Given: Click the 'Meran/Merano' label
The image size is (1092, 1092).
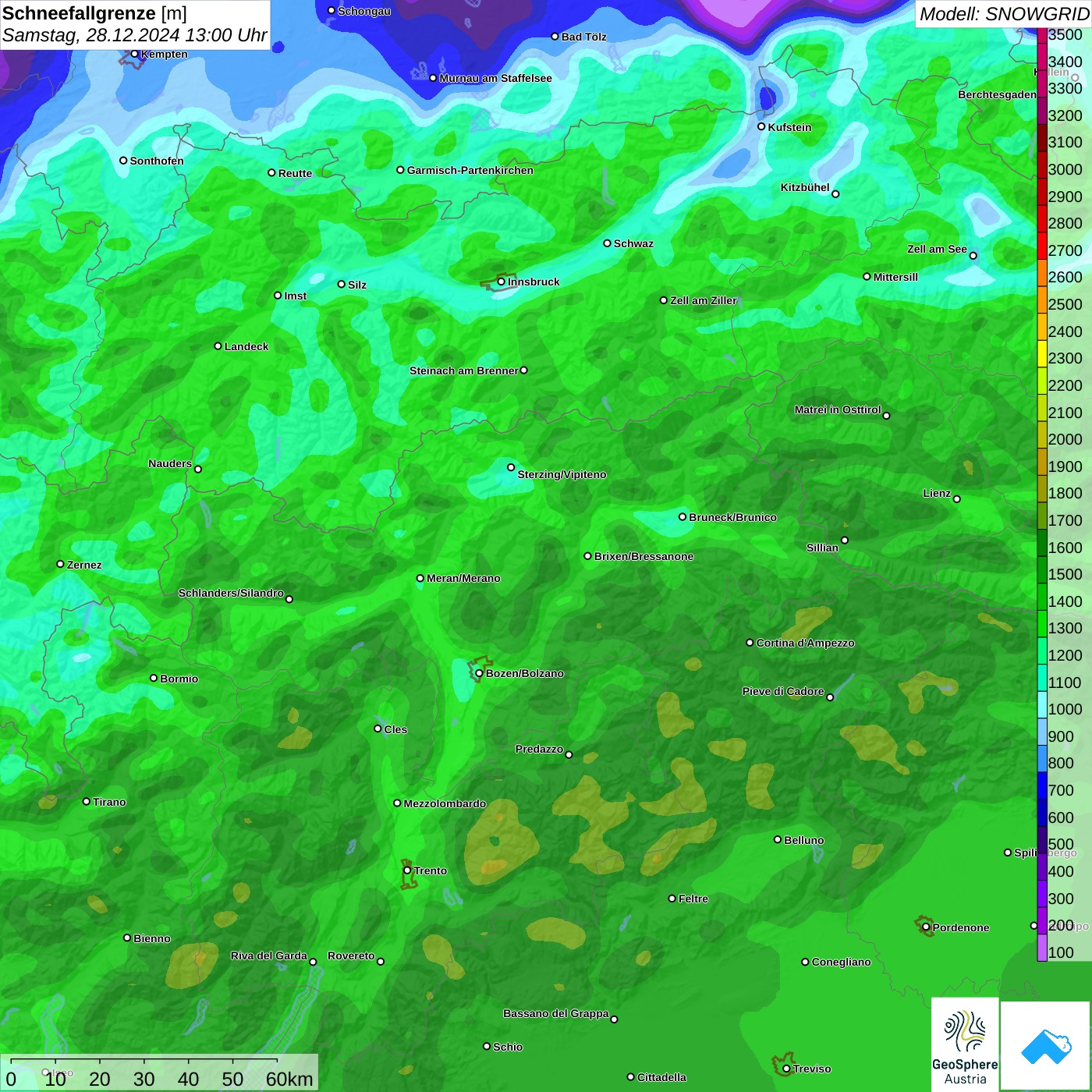Looking at the screenshot, I should (463, 578).
